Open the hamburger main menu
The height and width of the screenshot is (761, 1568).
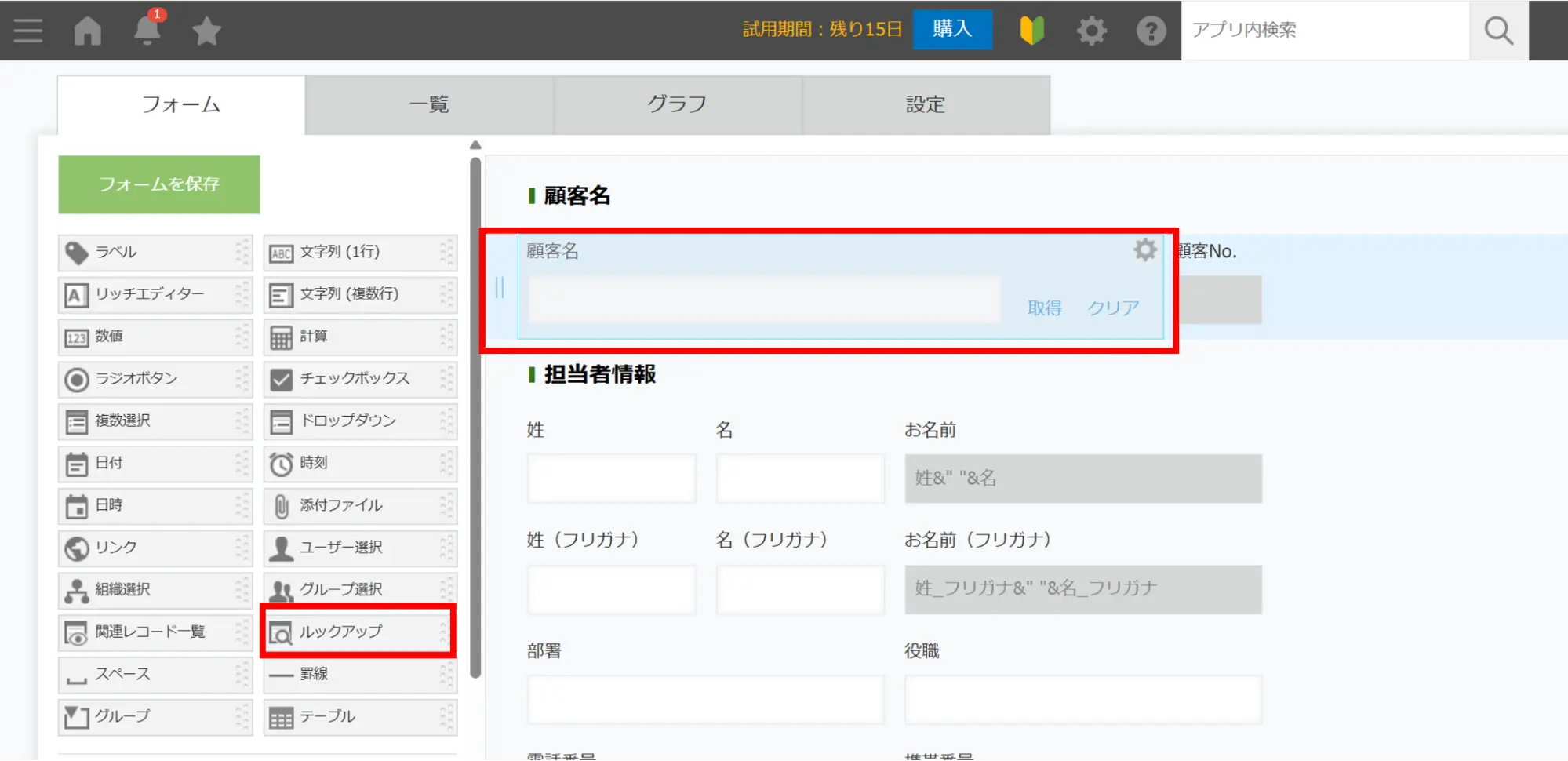click(28, 31)
